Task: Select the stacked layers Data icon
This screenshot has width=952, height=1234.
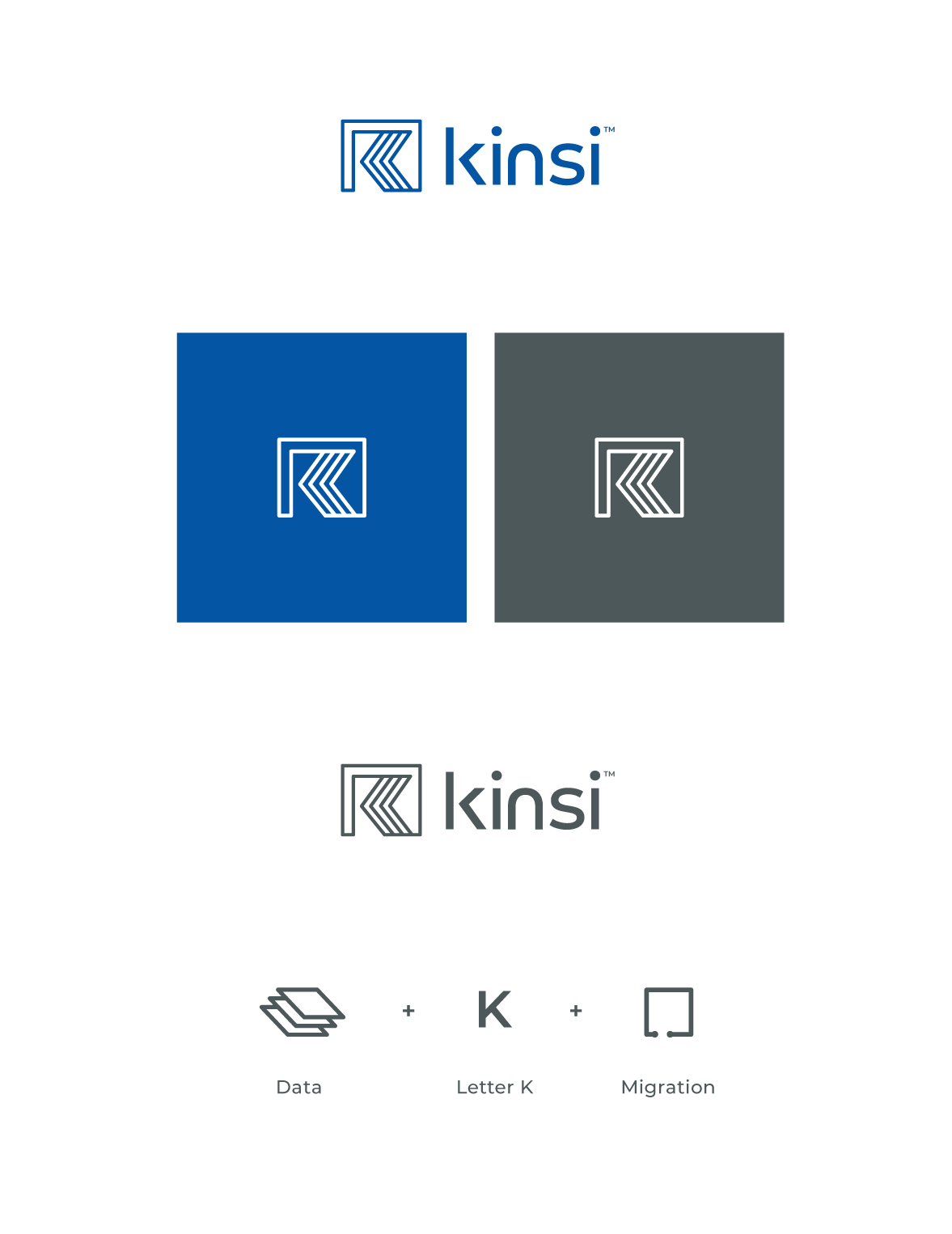Action: pos(303,1012)
